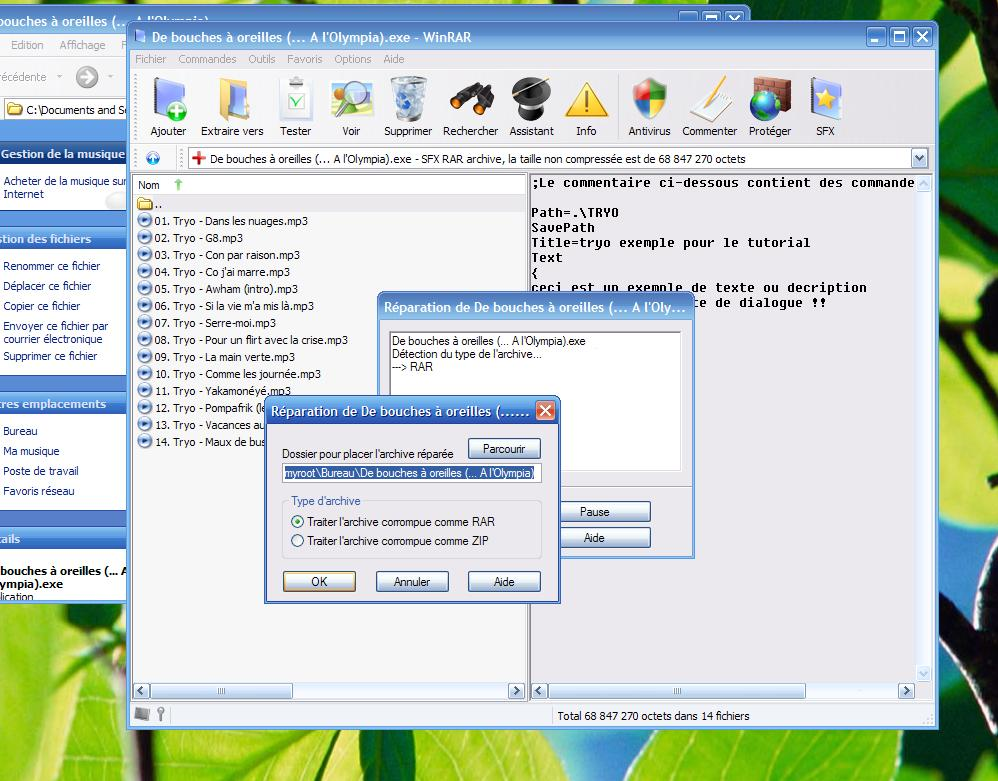Select 'Traiter l'archive corrompue comme ZIP'
This screenshot has width=998, height=781.
297,541
